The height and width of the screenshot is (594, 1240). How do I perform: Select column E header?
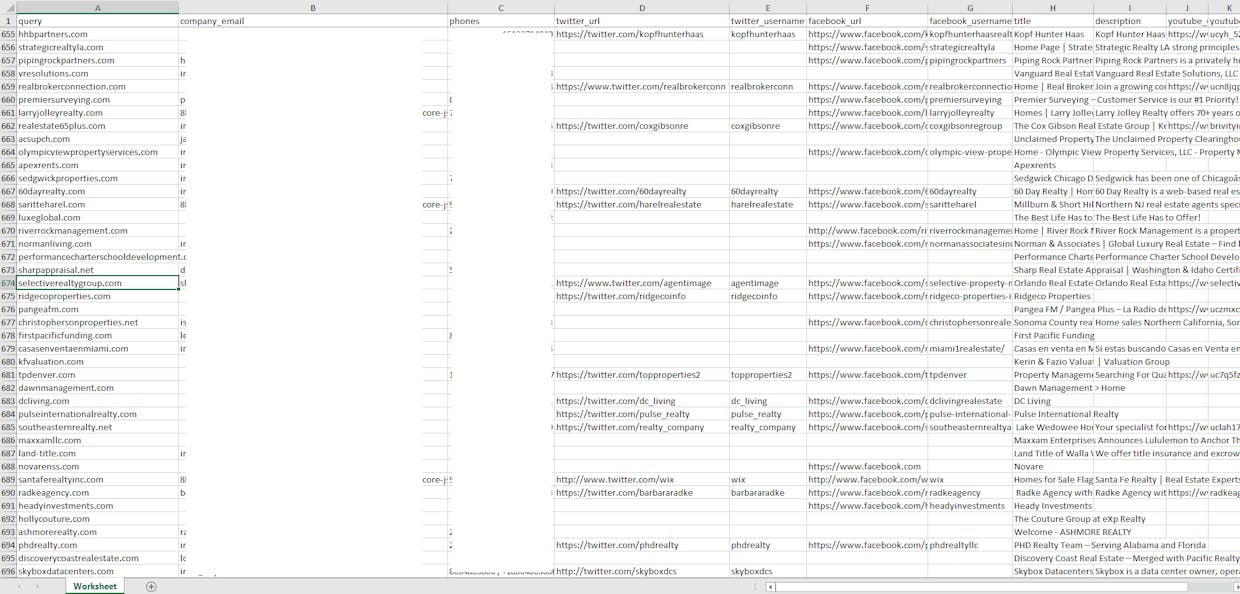coord(768,7)
